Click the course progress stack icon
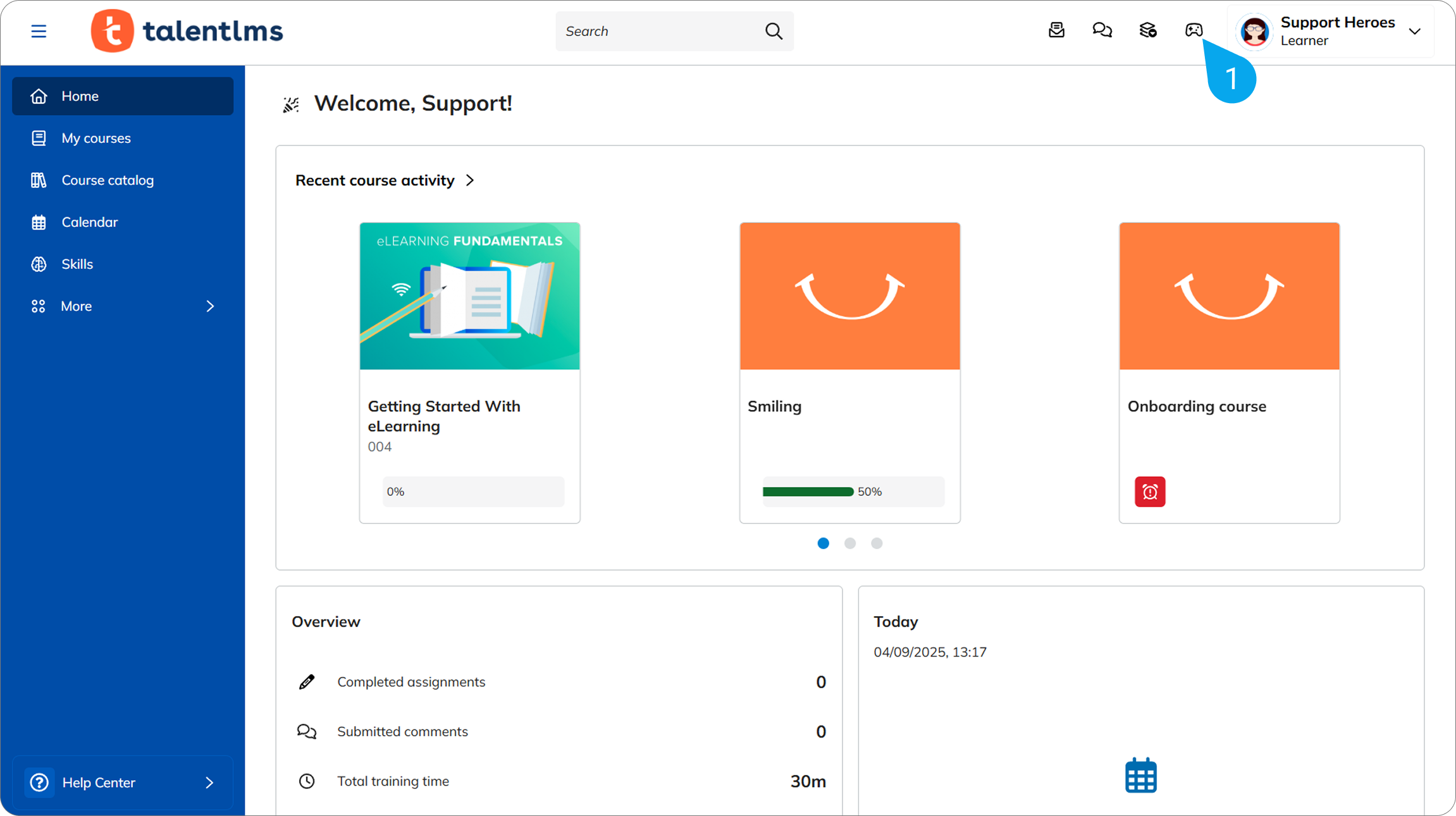1456x816 pixels. tap(1147, 30)
